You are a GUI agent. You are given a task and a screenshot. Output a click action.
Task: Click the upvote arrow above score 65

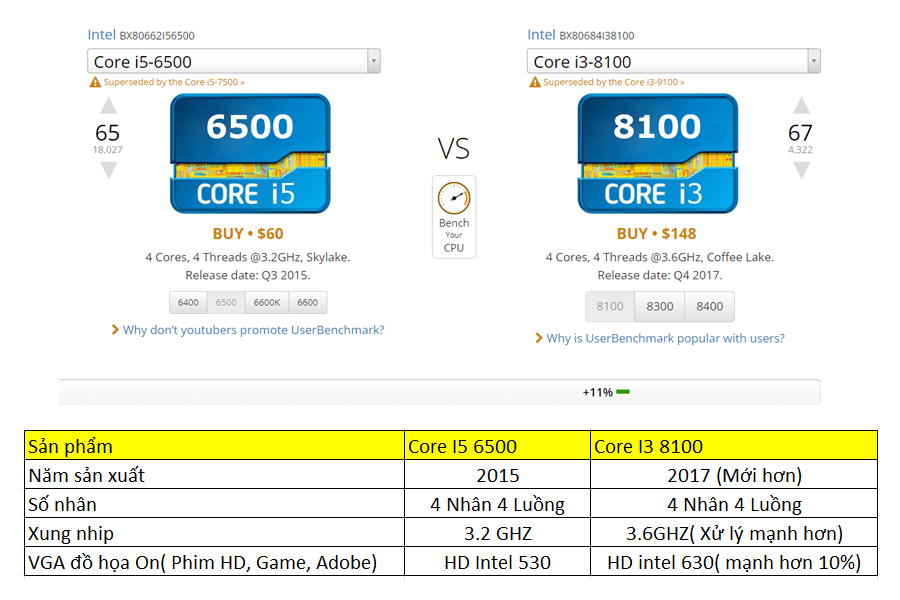tap(107, 103)
